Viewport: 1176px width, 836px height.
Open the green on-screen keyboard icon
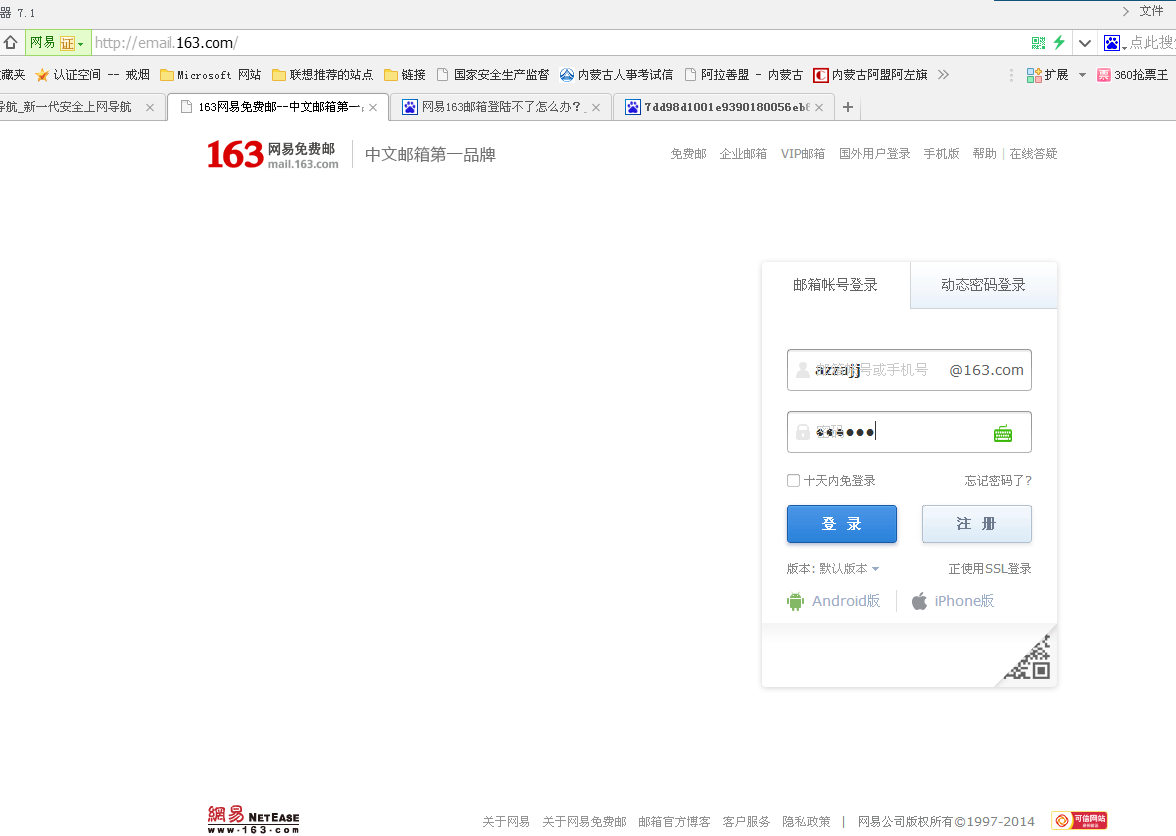tap(1003, 433)
